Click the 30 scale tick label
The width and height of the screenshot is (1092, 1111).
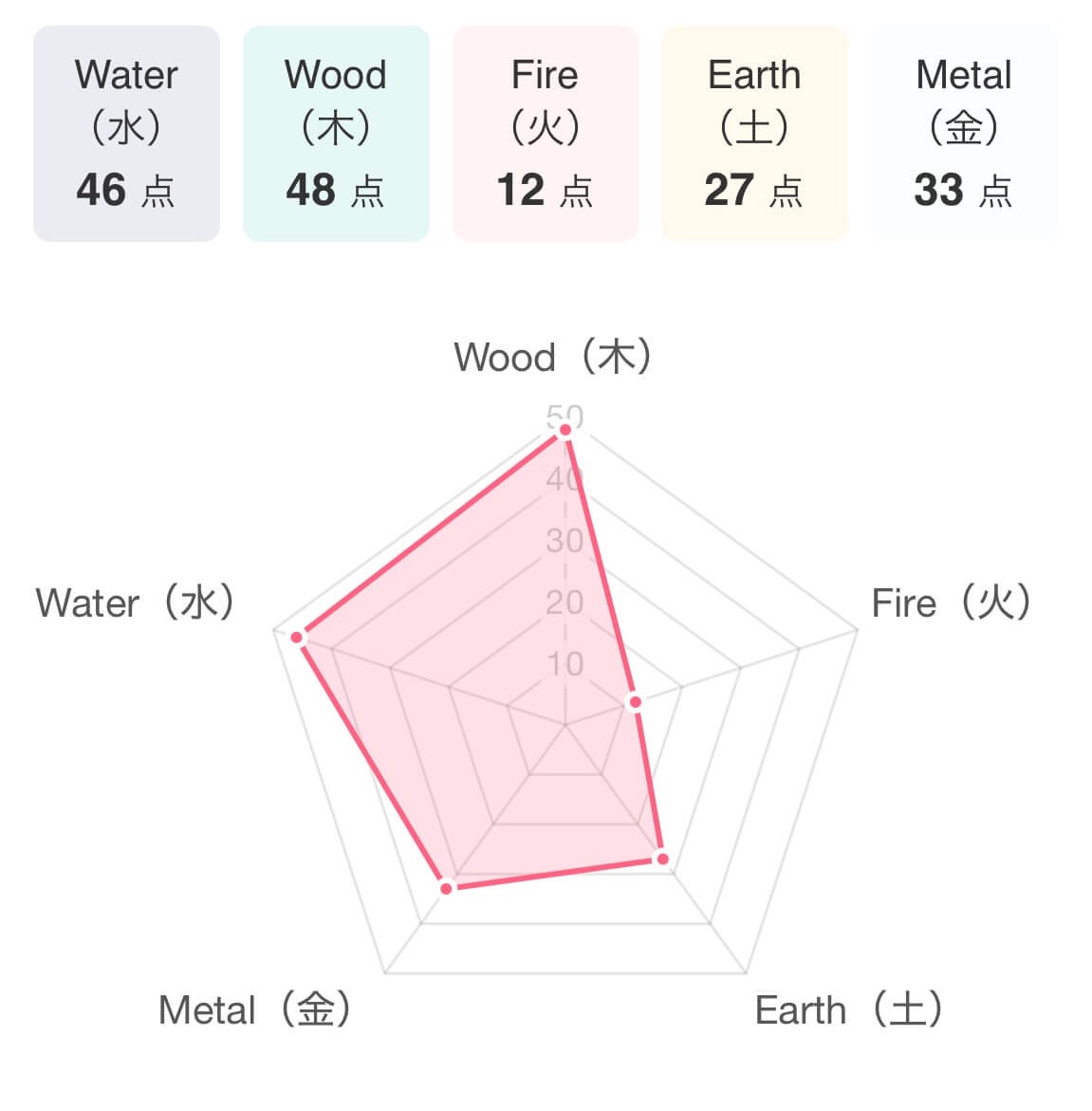(x=565, y=541)
